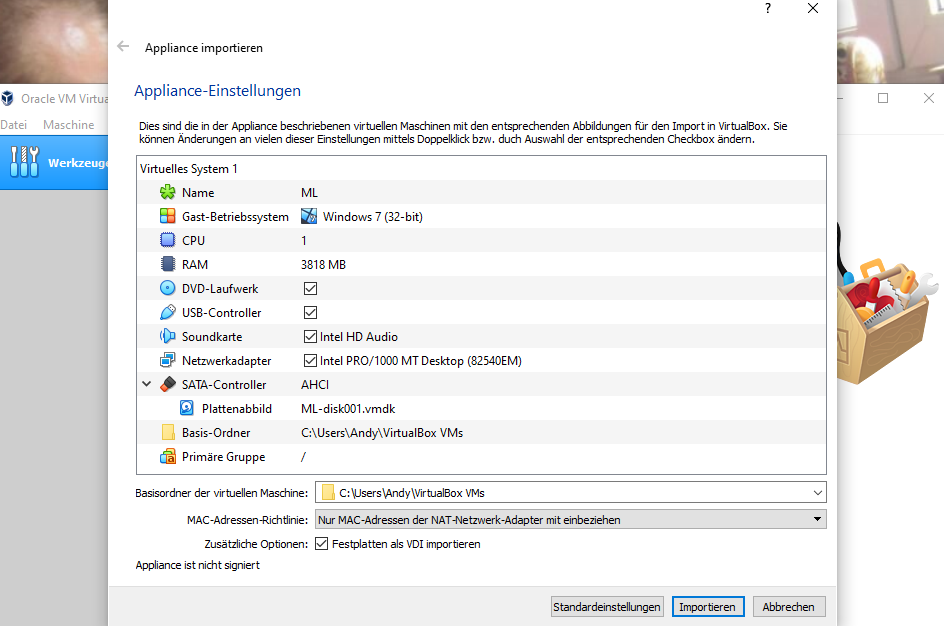Click the CPU value 1

(304, 241)
